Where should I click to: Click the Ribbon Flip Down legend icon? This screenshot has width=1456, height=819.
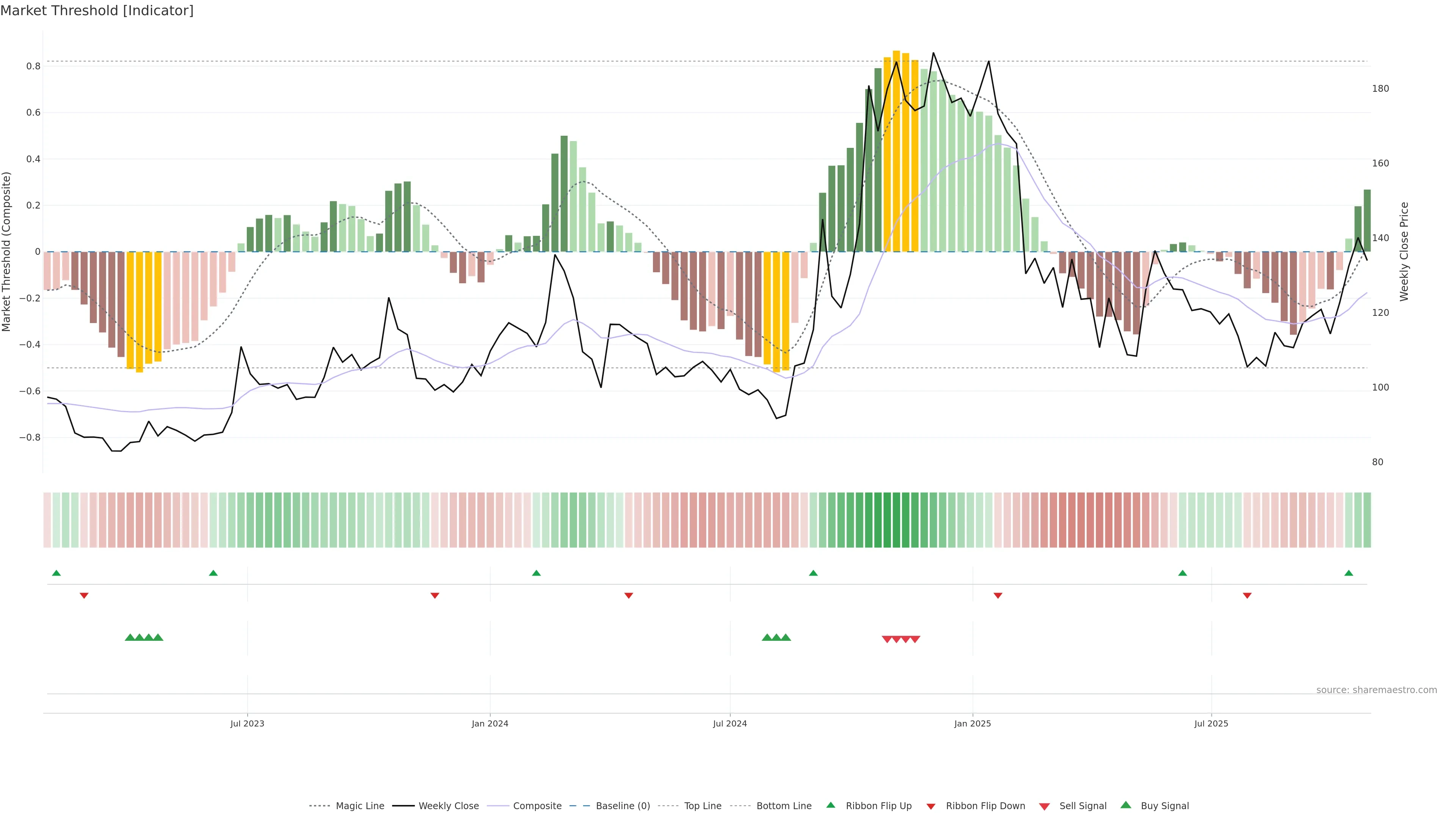click(x=931, y=806)
